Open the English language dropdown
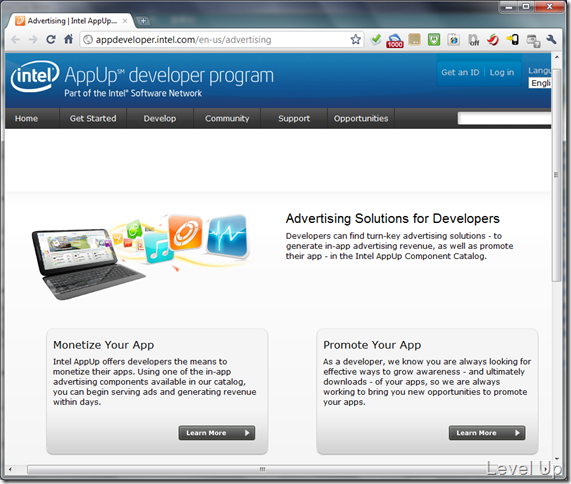Image resolution: width=571 pixels, height=484 pixels. point(540,83)
